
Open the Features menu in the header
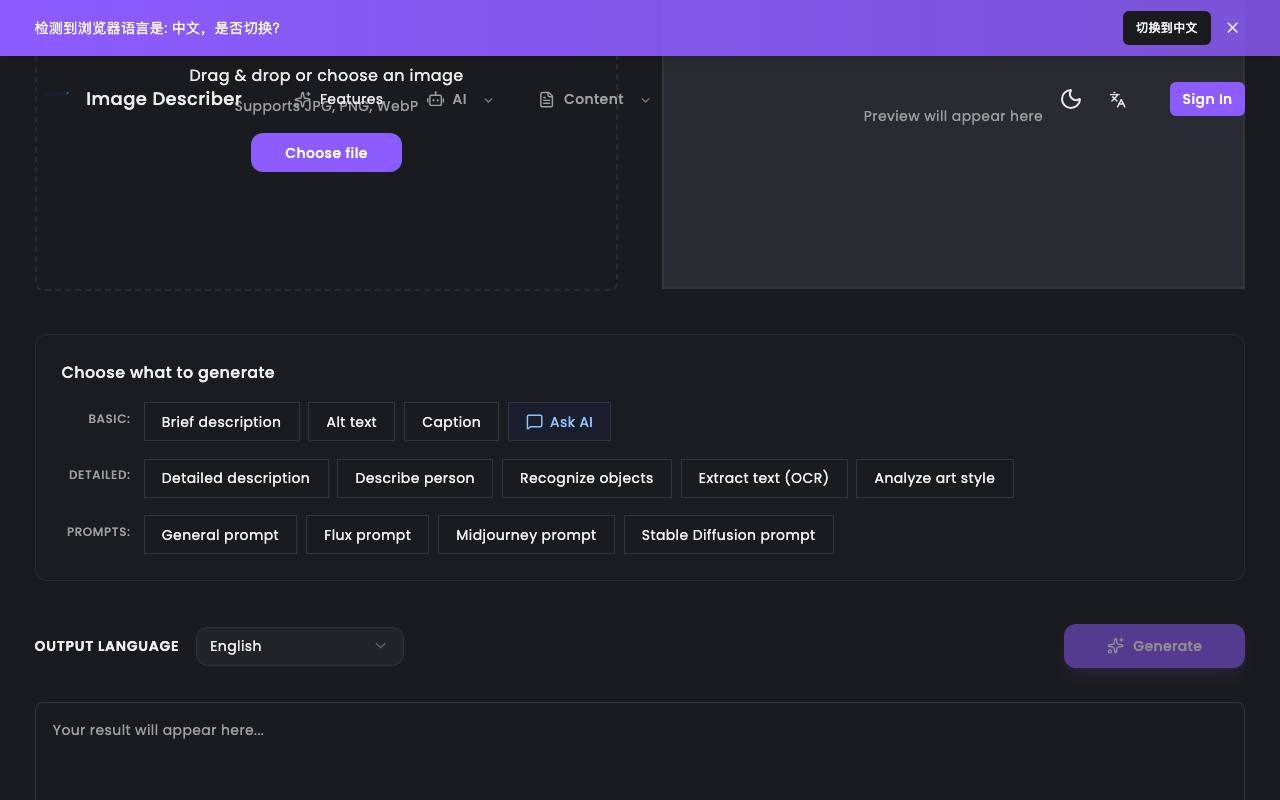click(x=339, y=99)
